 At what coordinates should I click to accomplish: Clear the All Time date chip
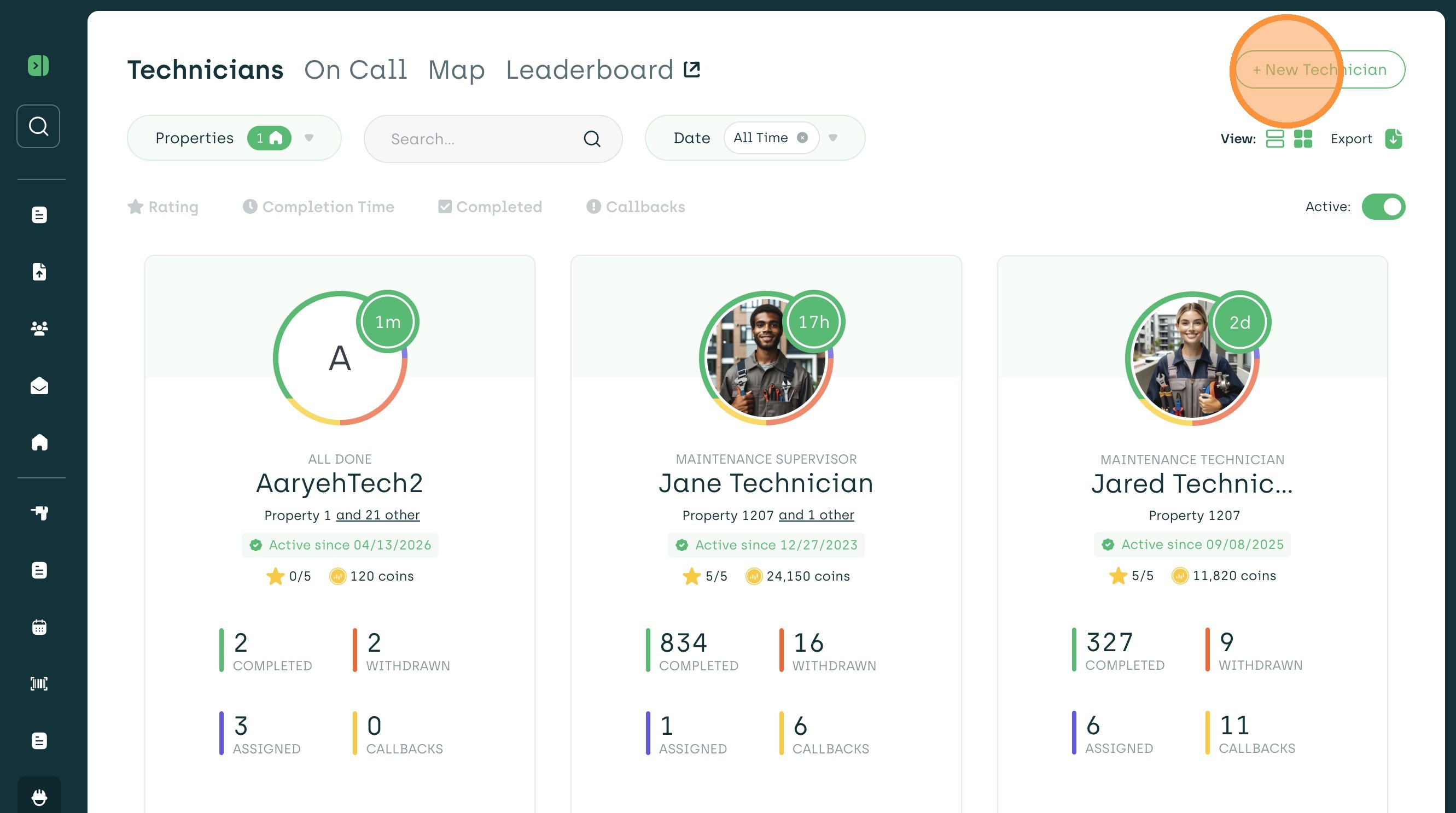(x=802, y=138)
